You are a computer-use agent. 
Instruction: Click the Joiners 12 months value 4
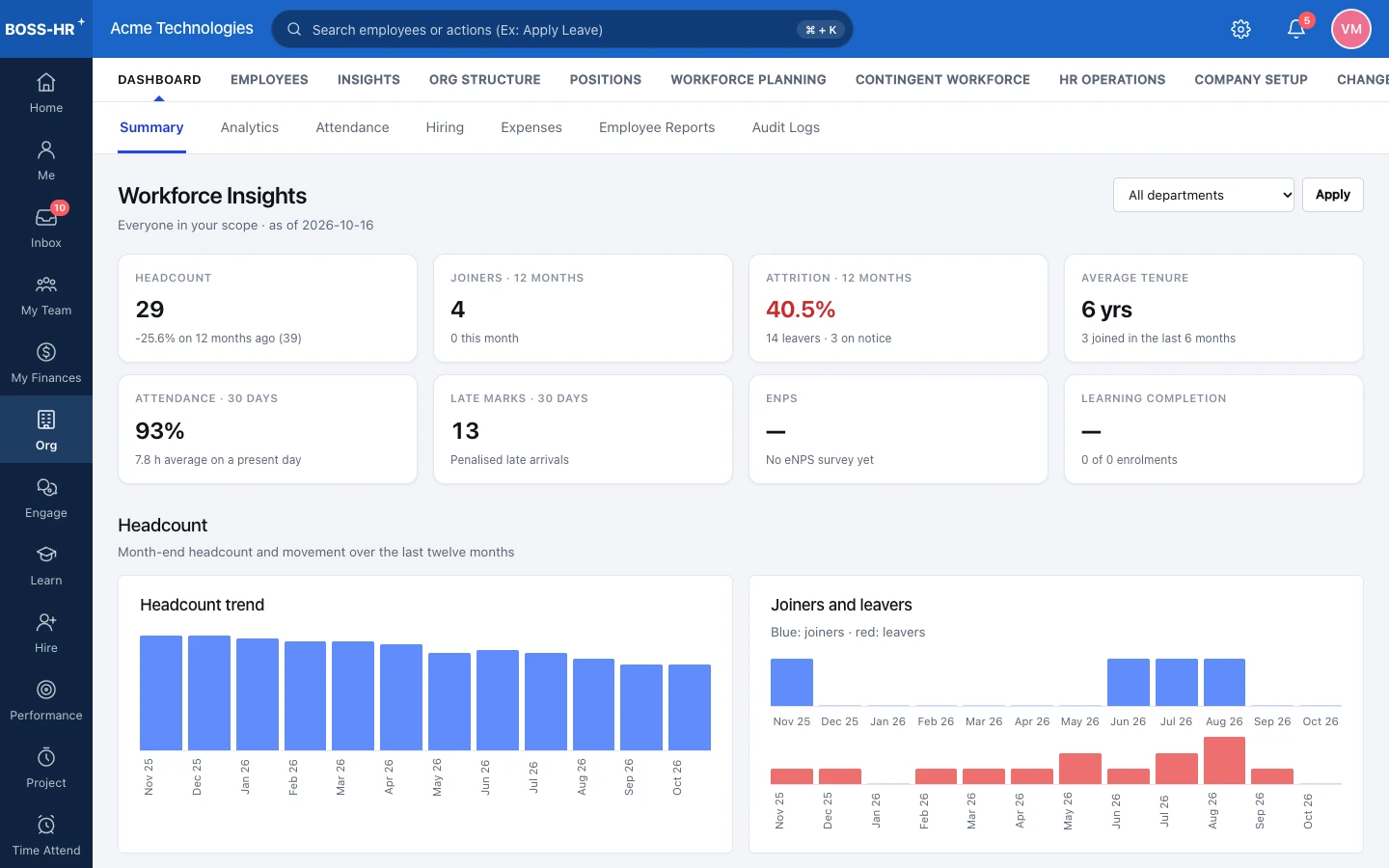pos(457,310)
